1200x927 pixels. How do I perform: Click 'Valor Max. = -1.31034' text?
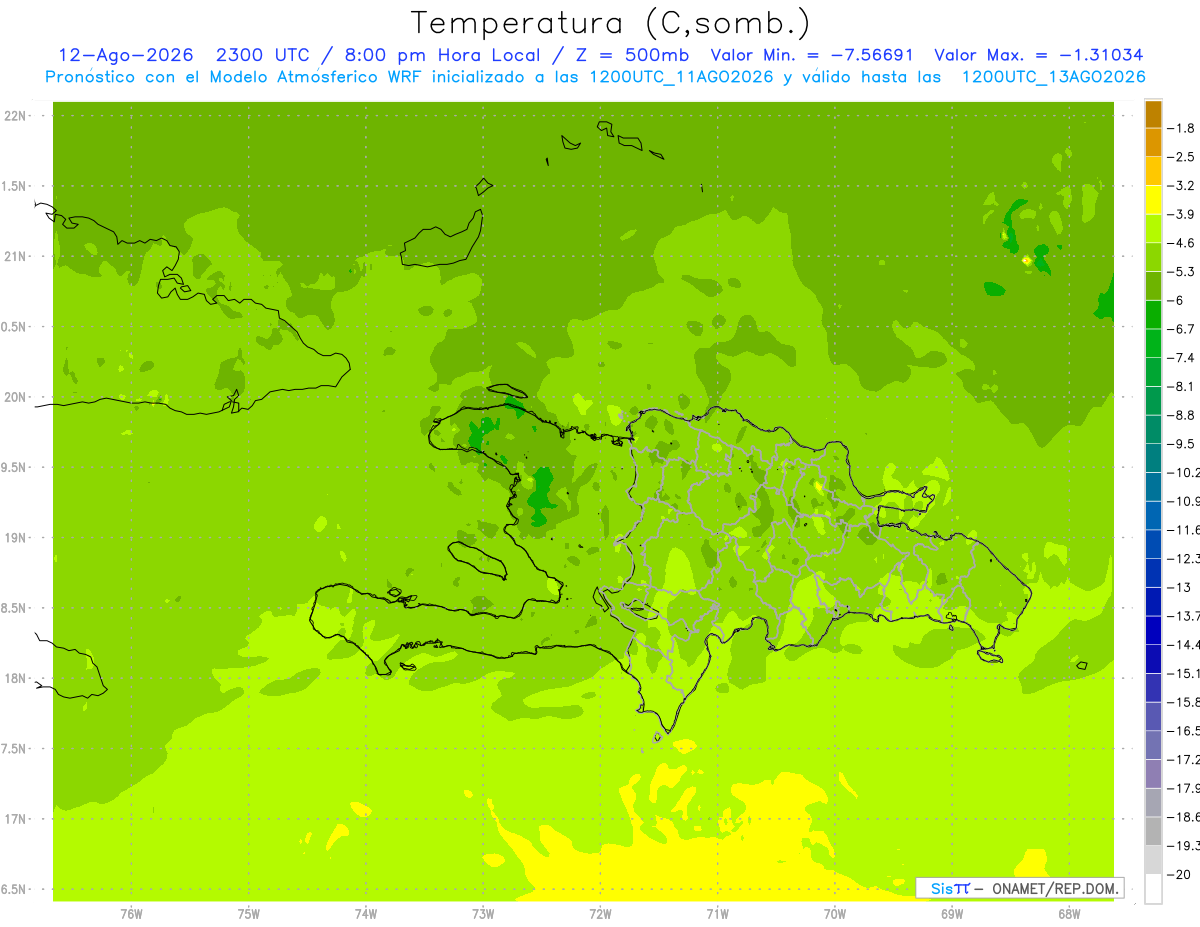[x=1038, y=55]
